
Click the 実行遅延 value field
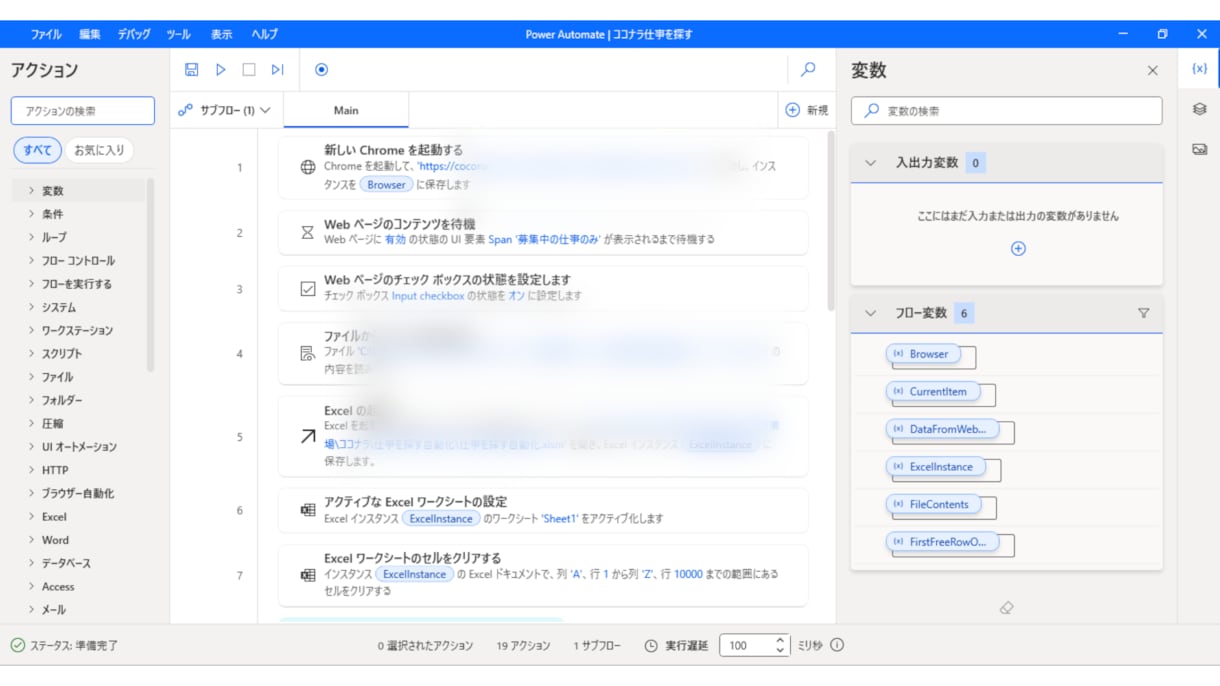coord(746,645)
